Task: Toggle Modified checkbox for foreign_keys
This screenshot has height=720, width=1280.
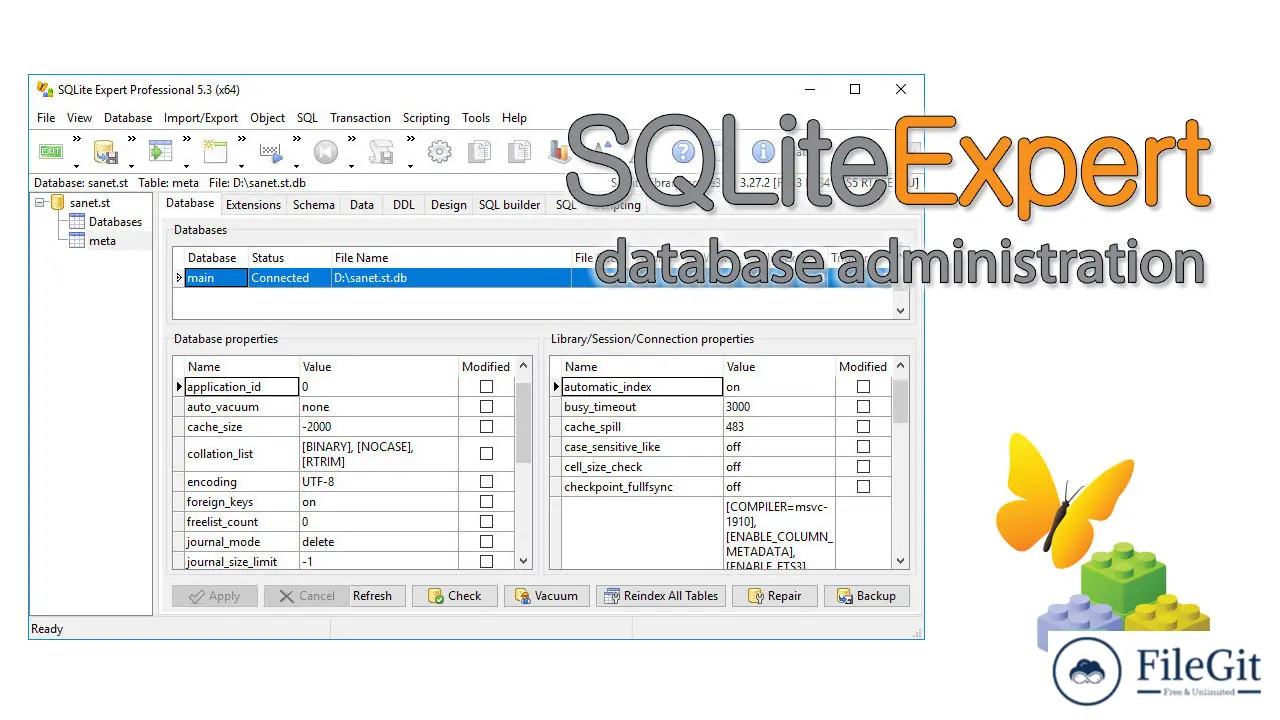Action: (486, 501)
